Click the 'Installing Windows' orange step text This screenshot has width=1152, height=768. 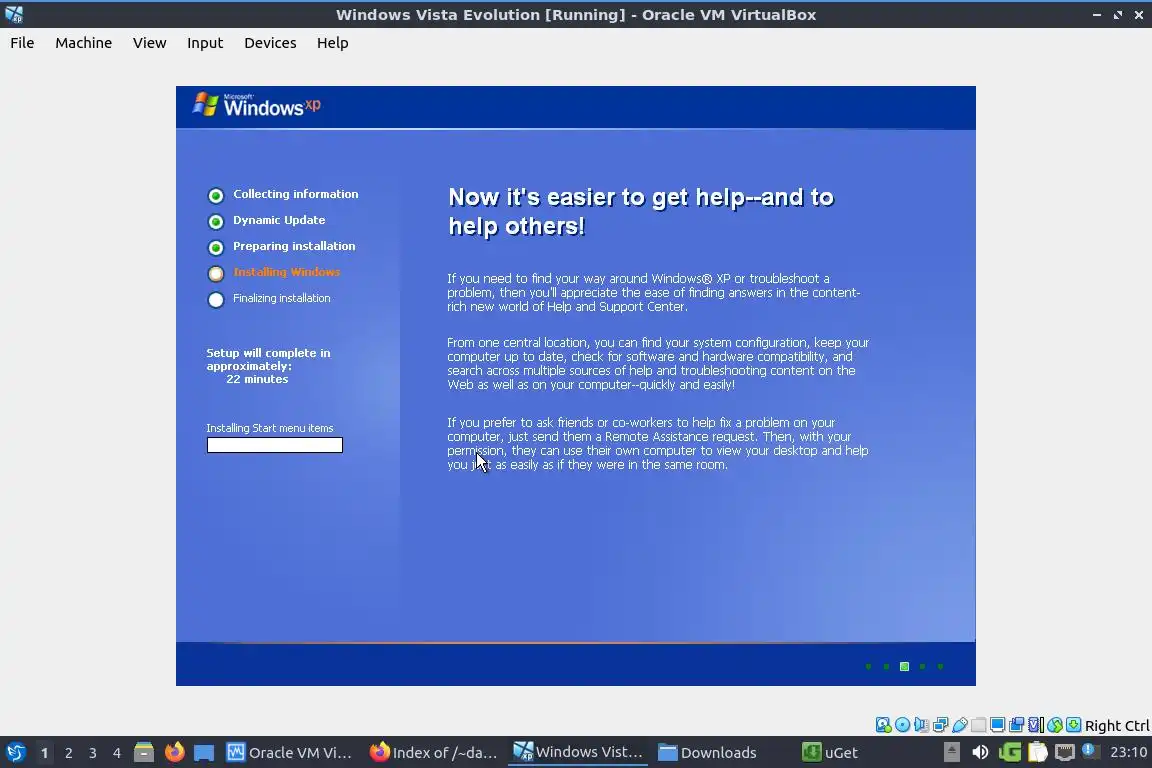(x=287, y=272)
